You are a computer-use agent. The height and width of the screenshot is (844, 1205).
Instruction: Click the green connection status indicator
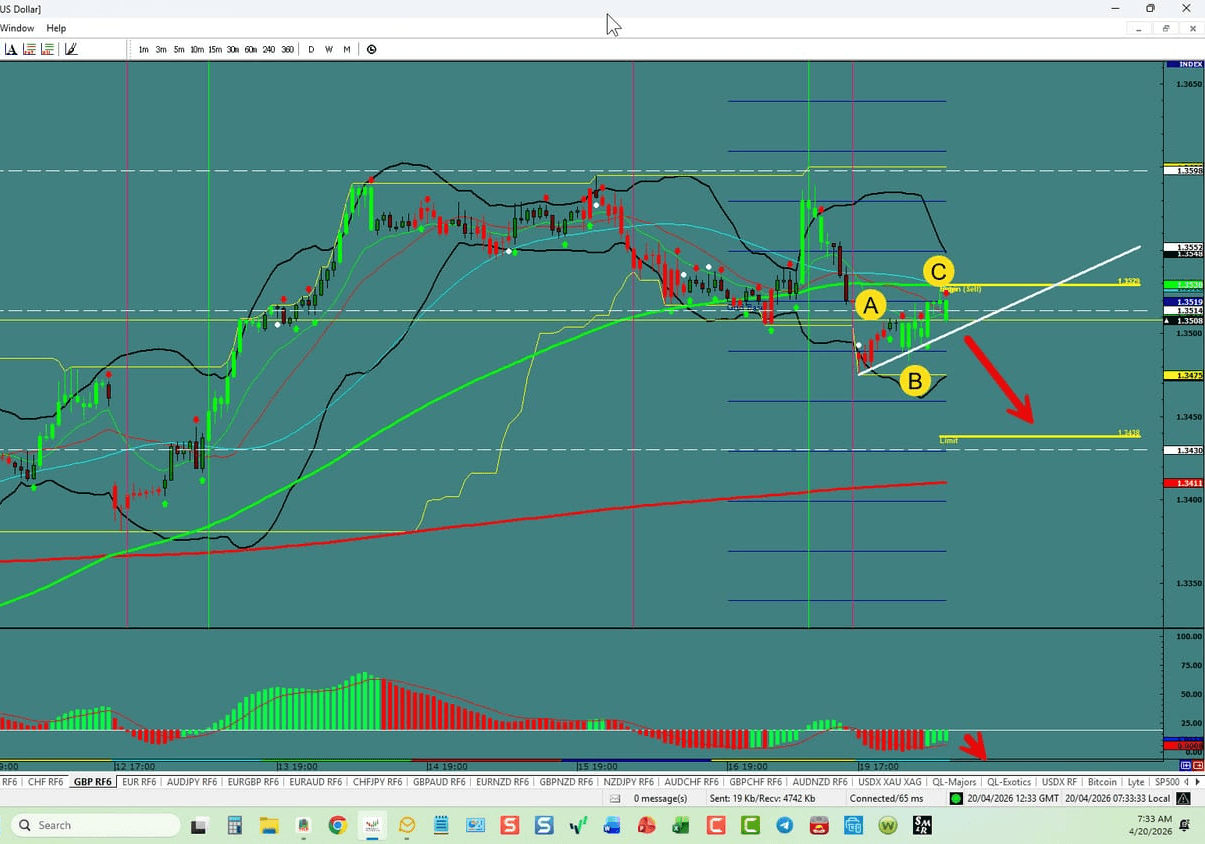coord(957,798)
